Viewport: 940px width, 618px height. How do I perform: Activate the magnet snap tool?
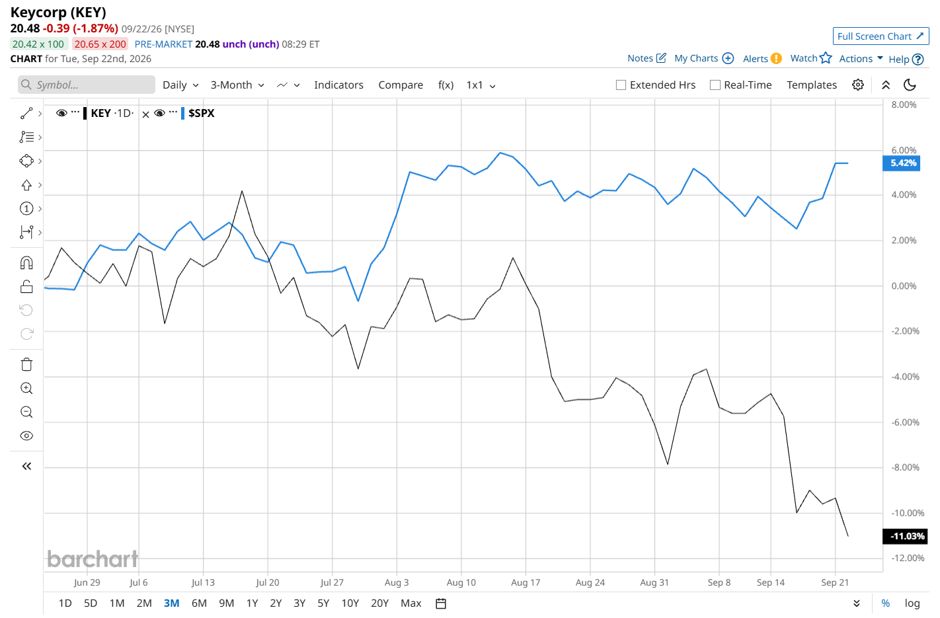(26, 263)
